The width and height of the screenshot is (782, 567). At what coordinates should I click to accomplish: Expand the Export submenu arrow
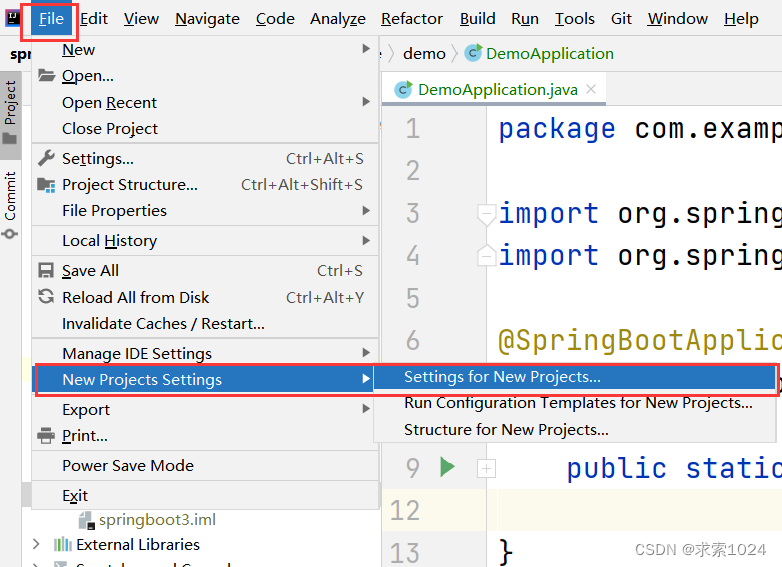pos(366,408)
